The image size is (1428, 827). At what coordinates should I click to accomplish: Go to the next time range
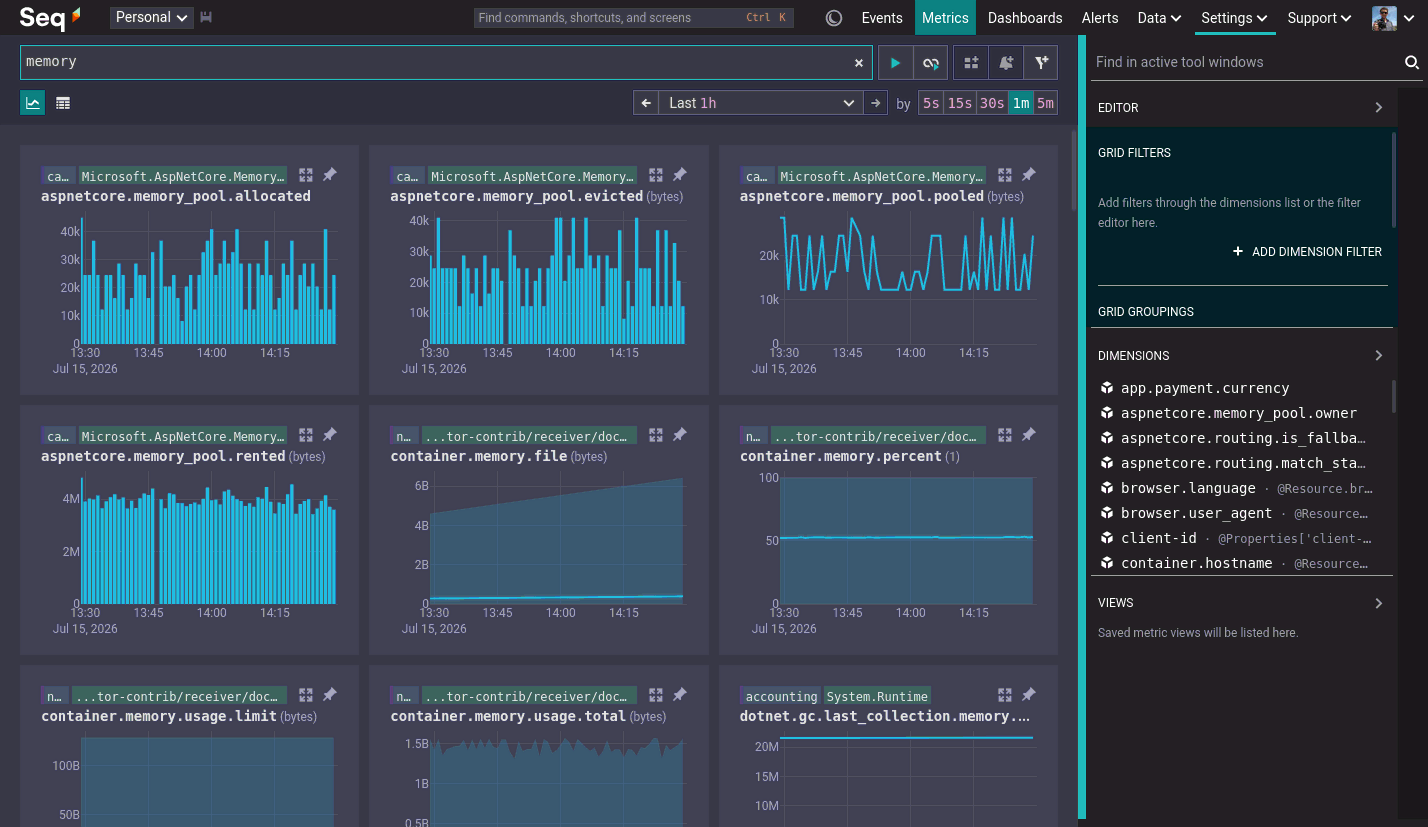[876, 103]
